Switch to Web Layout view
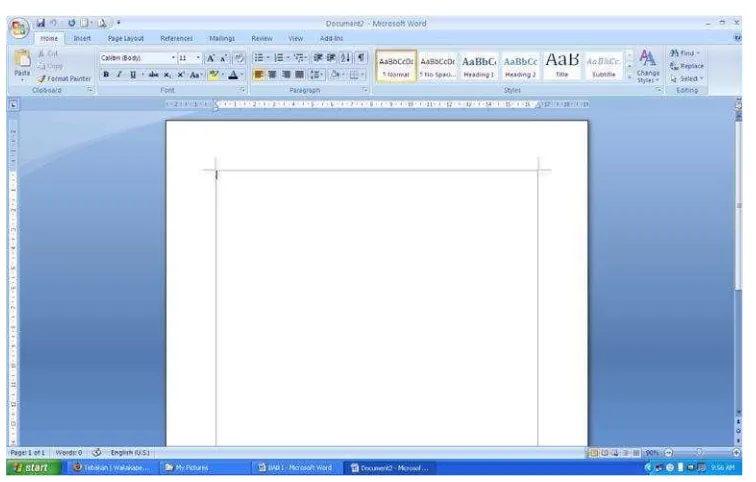This screenshot has width=756, height=482. tap(615, 453)
